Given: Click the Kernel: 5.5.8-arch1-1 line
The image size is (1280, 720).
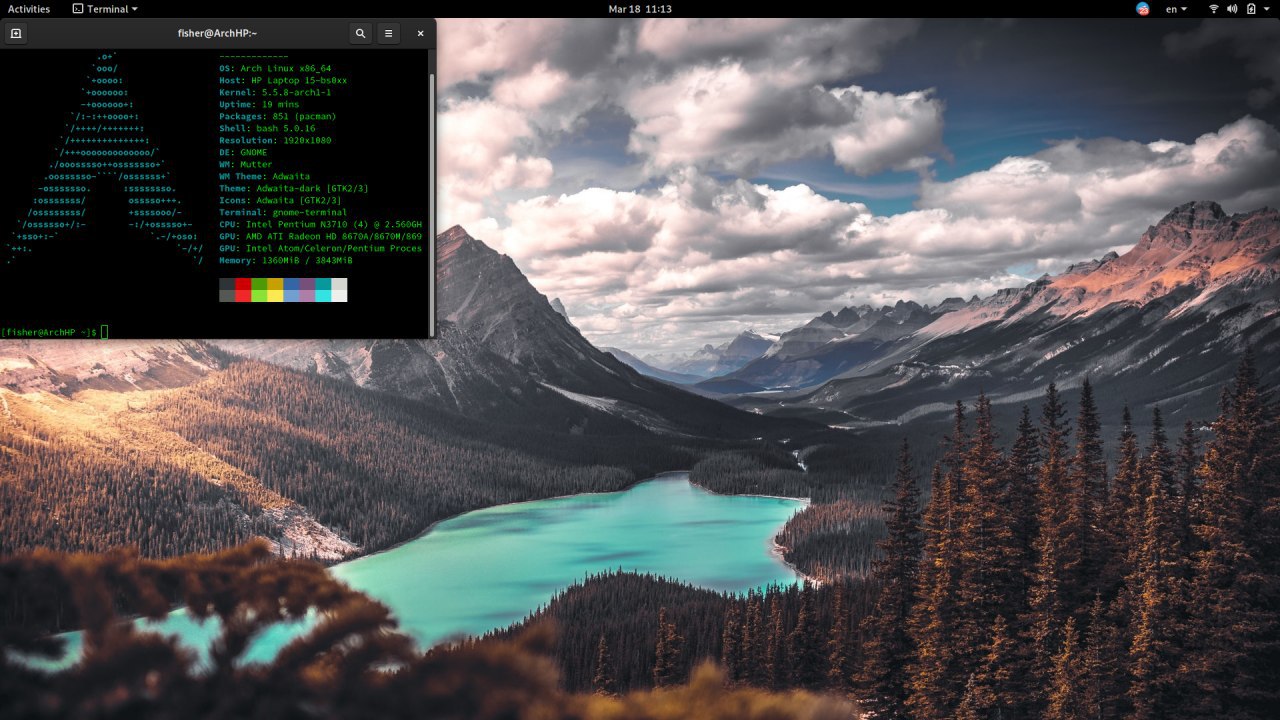Looking at the screenshot, I should click(x=275, y=92).
